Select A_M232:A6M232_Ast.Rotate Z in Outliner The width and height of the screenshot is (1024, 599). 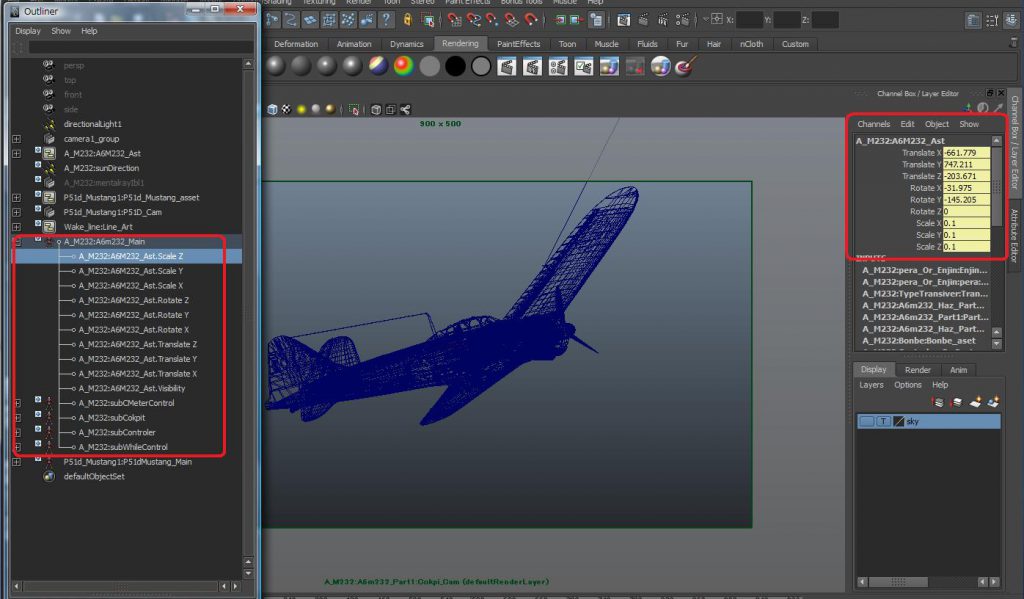(133, 300)
